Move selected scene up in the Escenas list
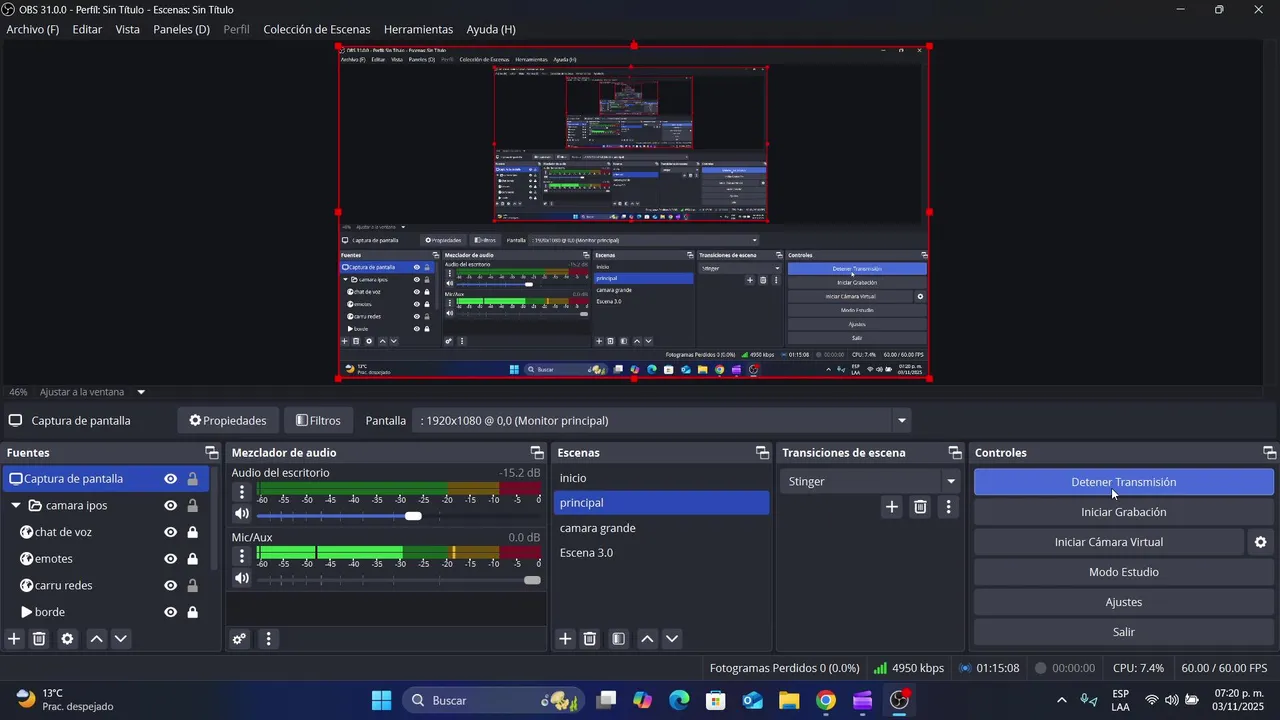Viewport: 1280px width, 720px height. [x=647, y=639]
